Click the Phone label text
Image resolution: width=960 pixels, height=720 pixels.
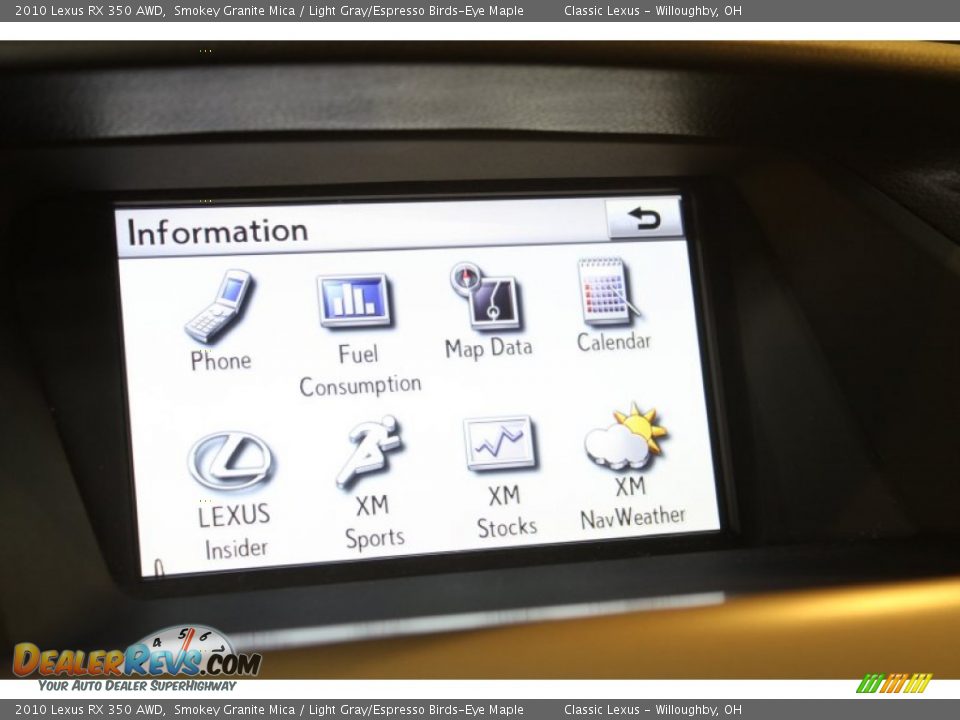click(220, 361)
